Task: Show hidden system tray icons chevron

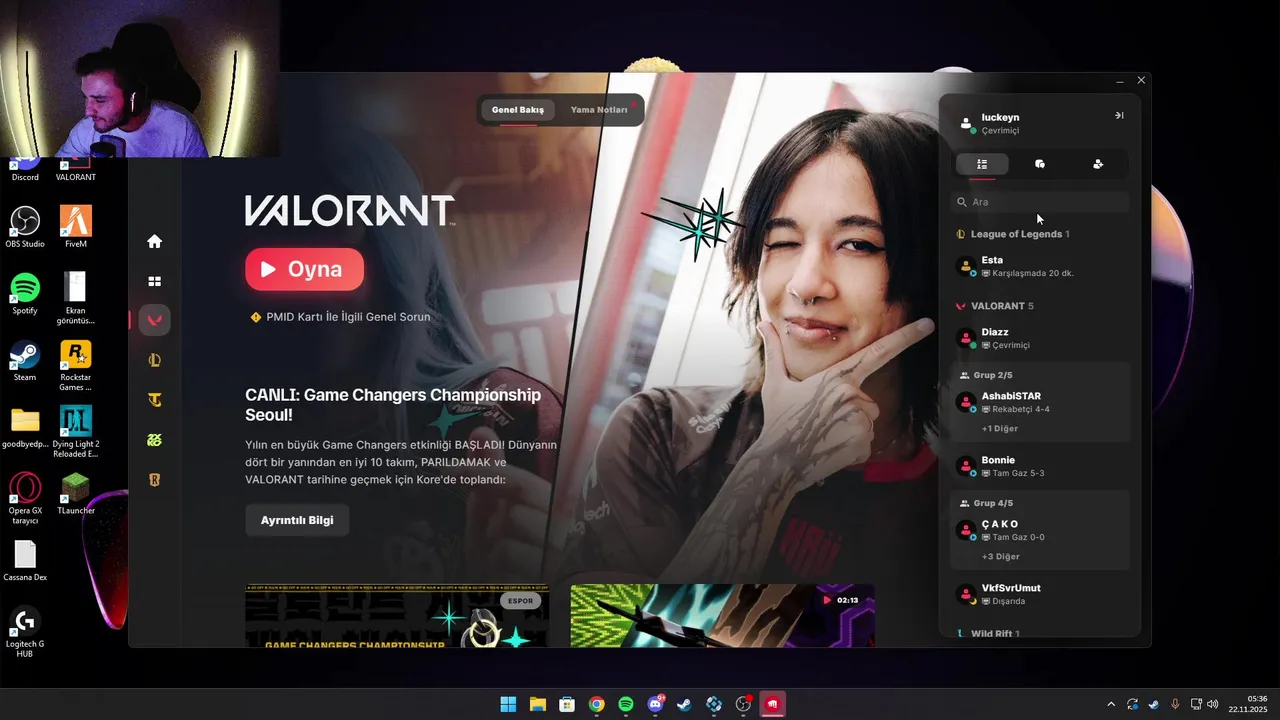Action: tap(1111, 705)
